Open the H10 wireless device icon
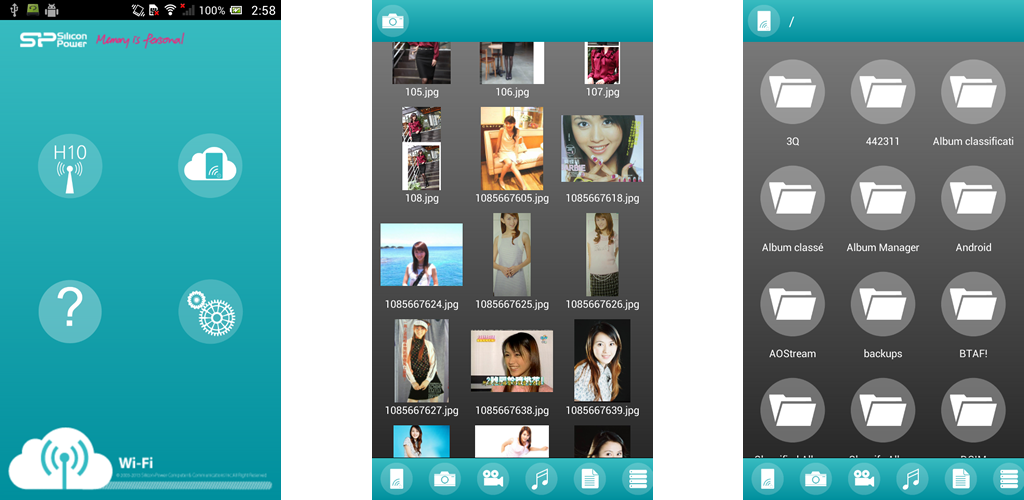This screenshot has width=1024, height=500. click(70, 166)
